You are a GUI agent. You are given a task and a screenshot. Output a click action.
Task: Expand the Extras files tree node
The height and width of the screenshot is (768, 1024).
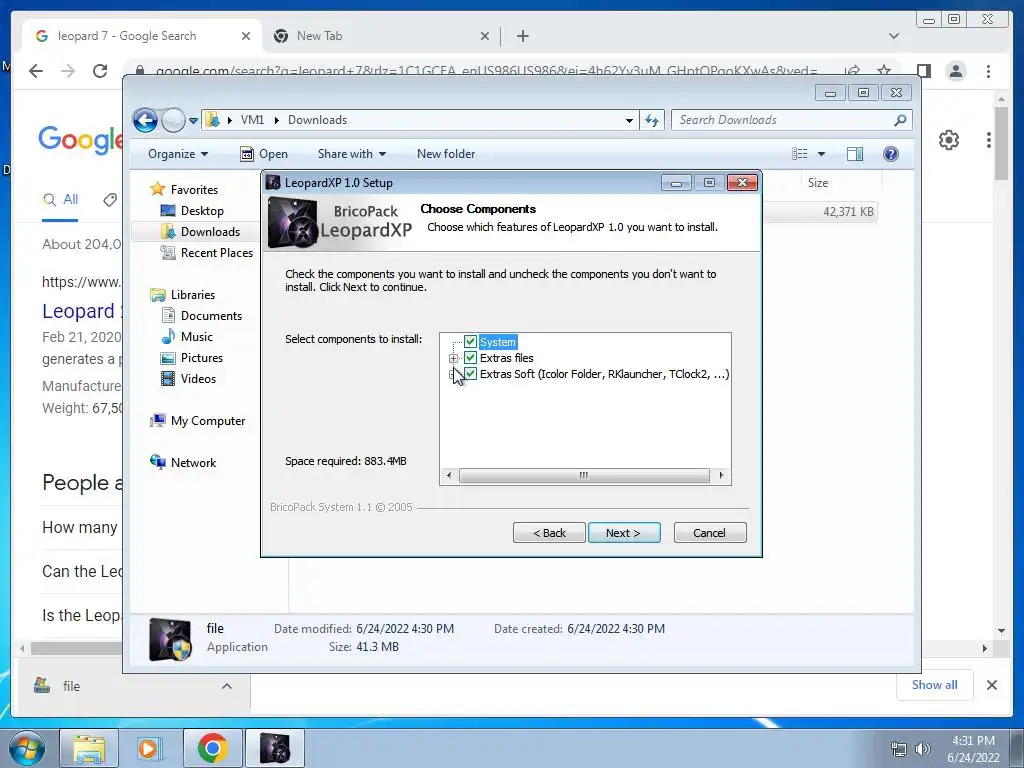(453, 358)
